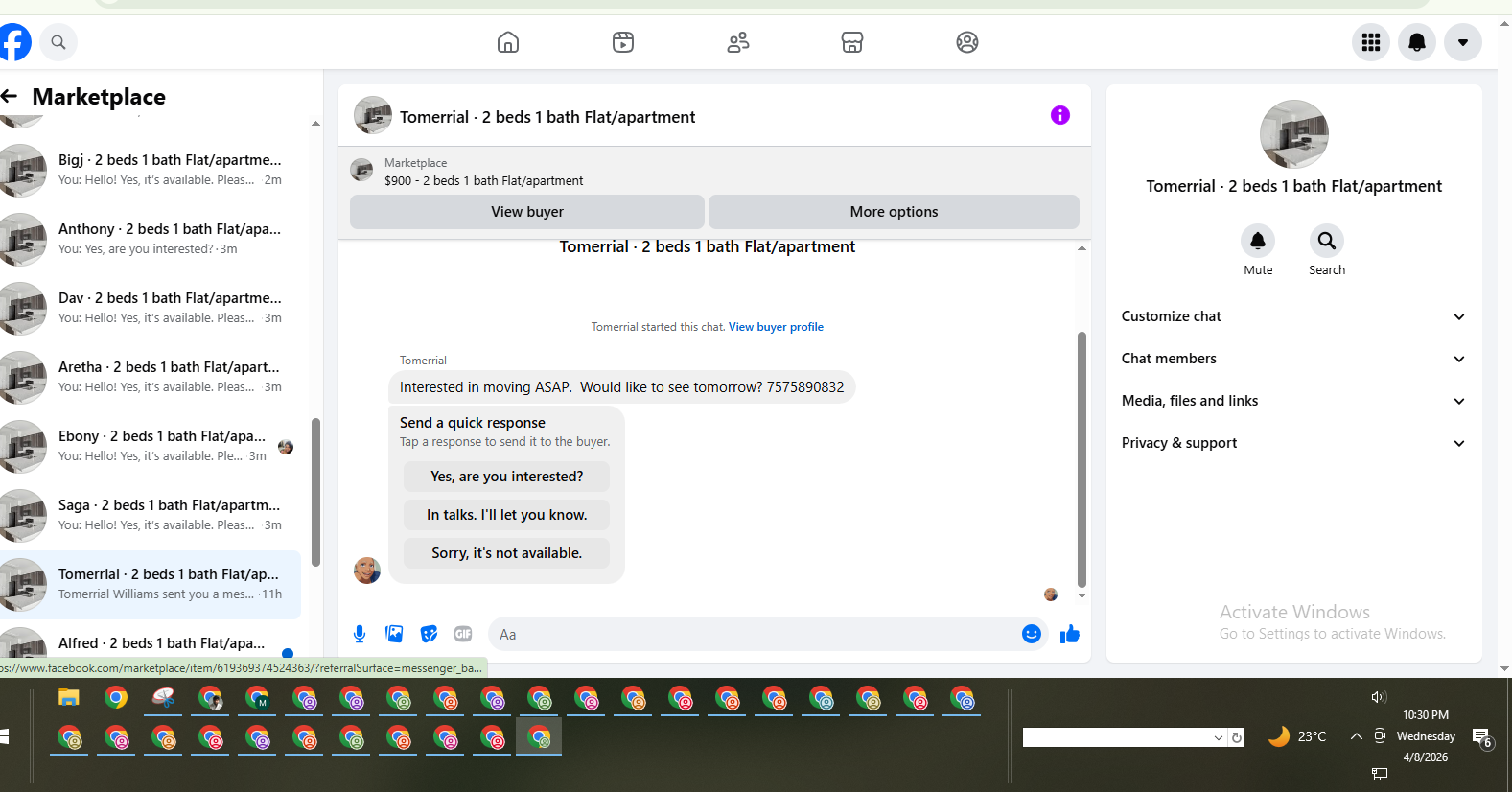Click the Facebook logo
The width and height of the screenshot is (1512, 792).
[x=13, y=42]
